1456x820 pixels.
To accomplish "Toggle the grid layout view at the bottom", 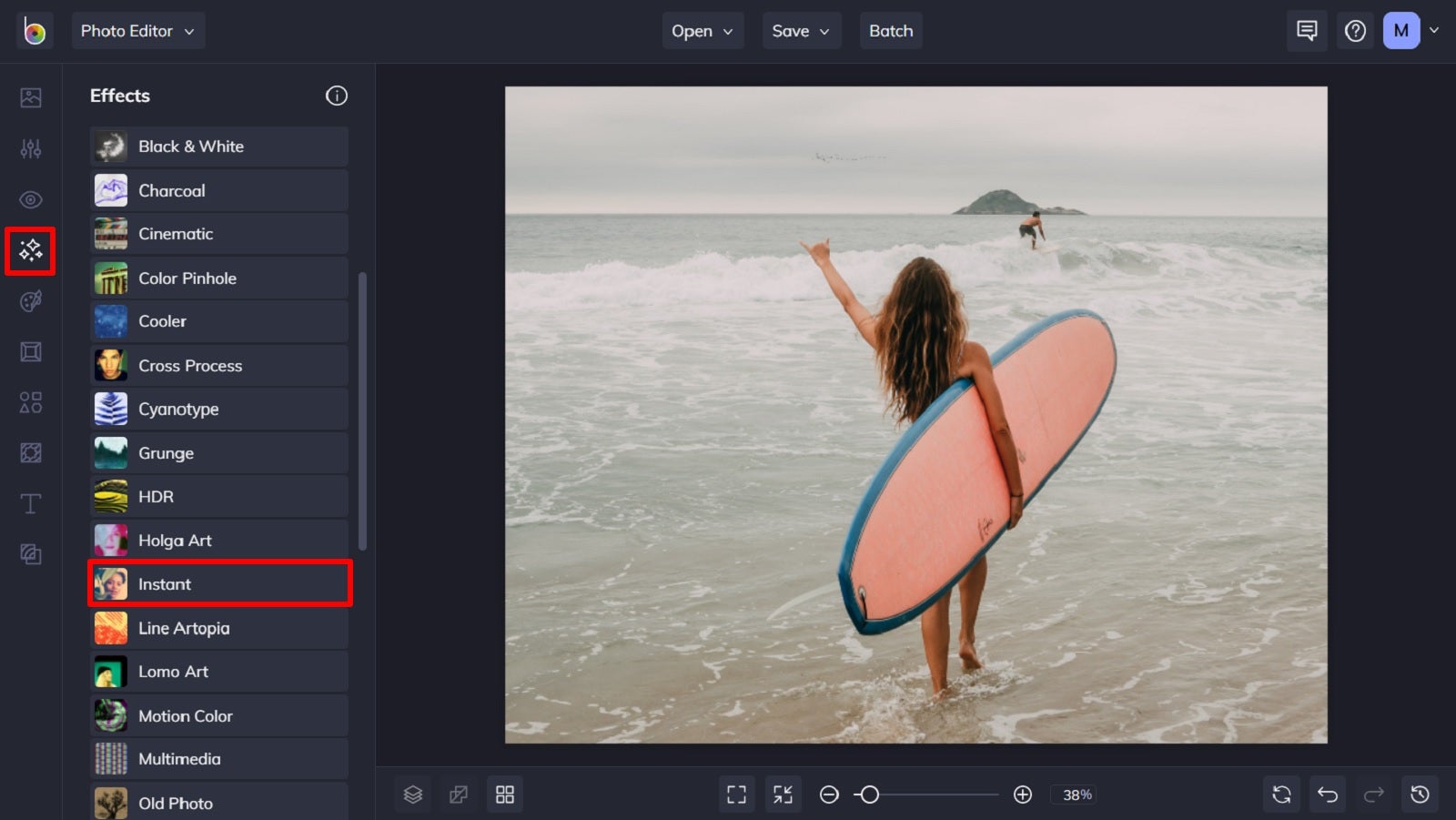I will [x=505, y=794].
